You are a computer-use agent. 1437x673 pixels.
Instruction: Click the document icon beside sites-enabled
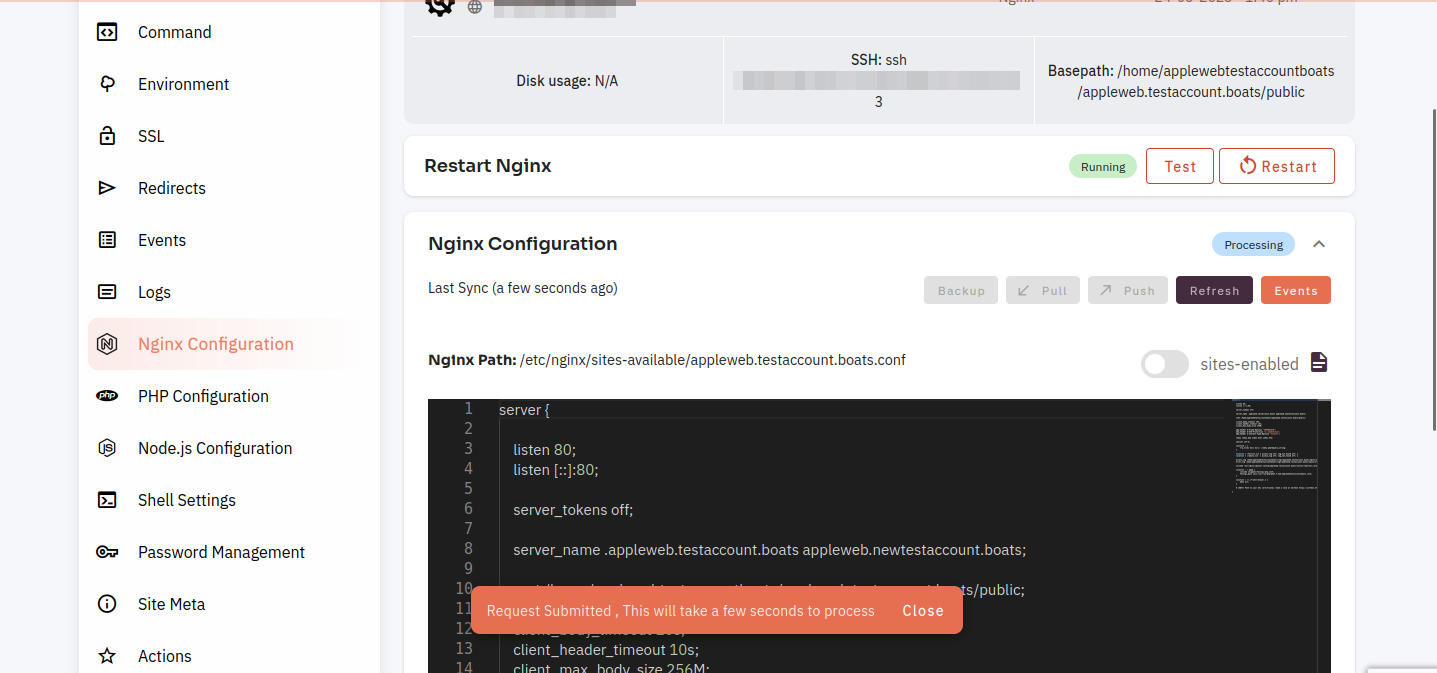click(1319, 363)
